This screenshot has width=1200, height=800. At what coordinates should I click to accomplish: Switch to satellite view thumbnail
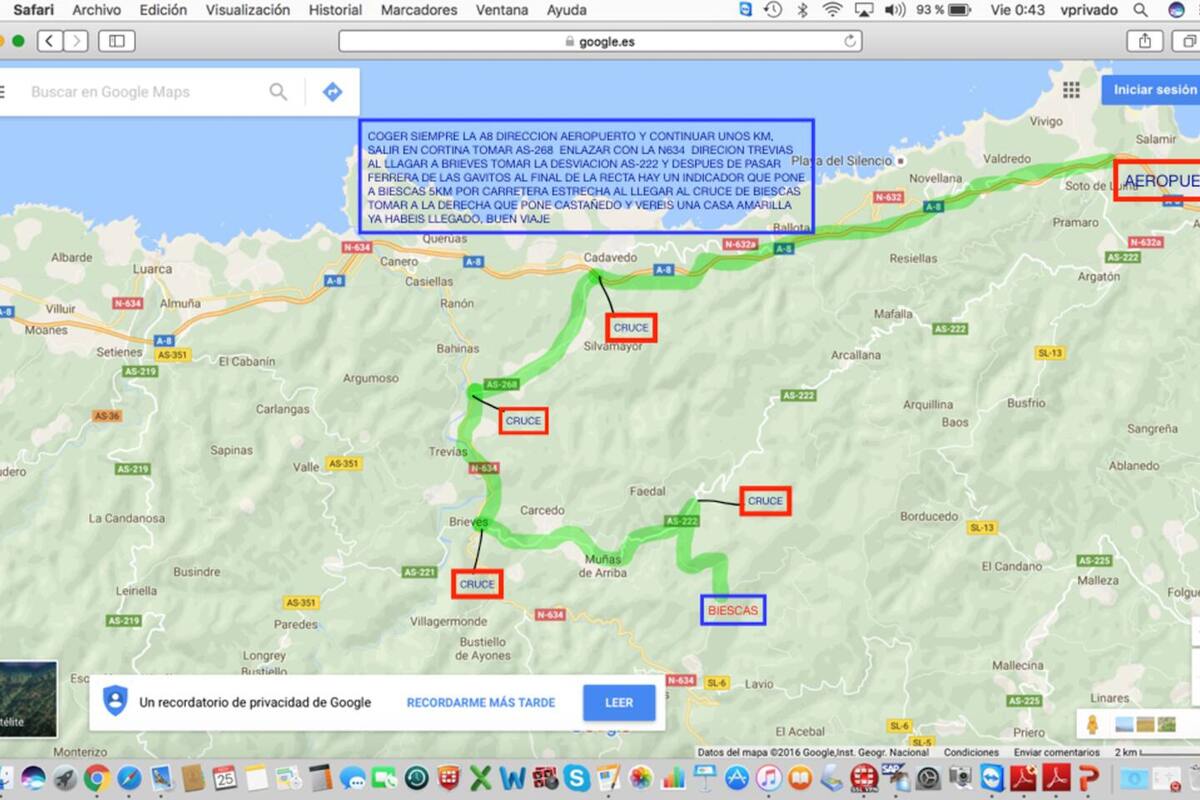tap(27, 698)
